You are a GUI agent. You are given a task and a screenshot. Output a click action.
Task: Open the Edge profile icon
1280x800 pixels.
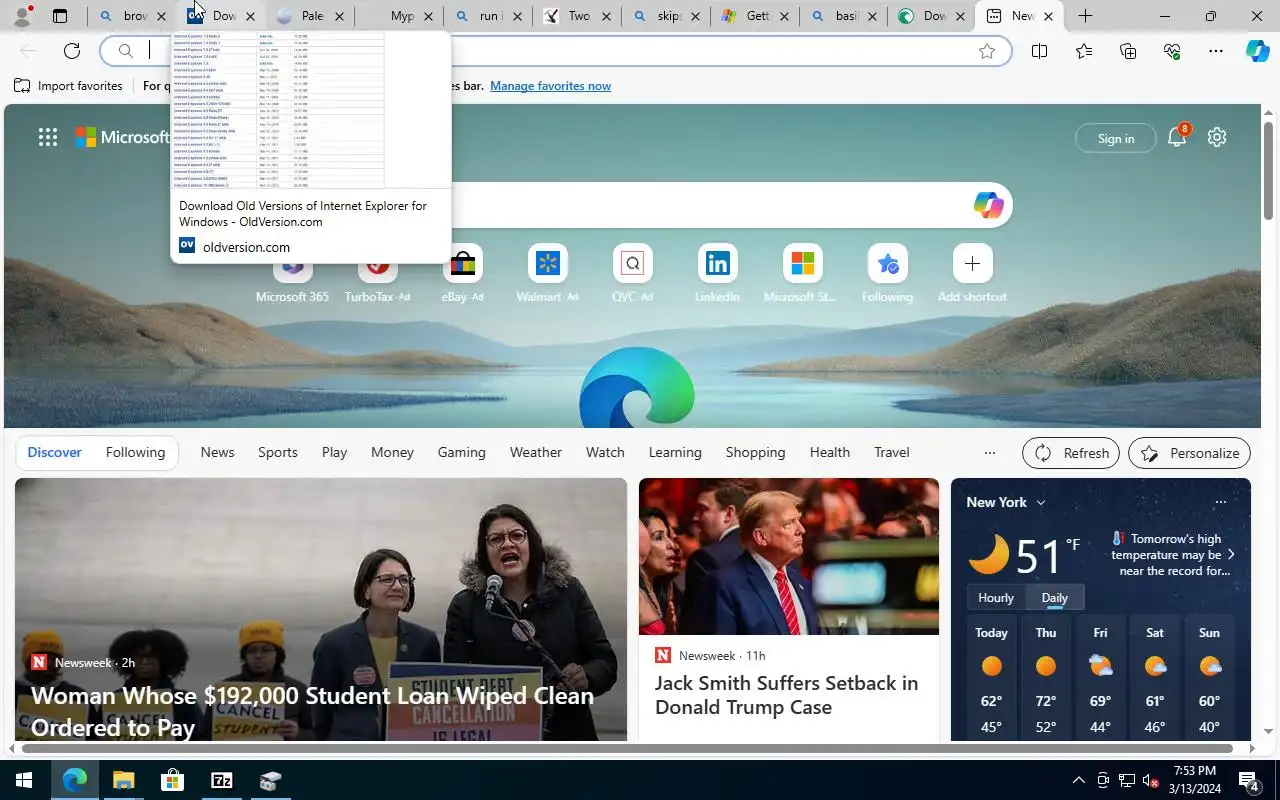point(21,16)
